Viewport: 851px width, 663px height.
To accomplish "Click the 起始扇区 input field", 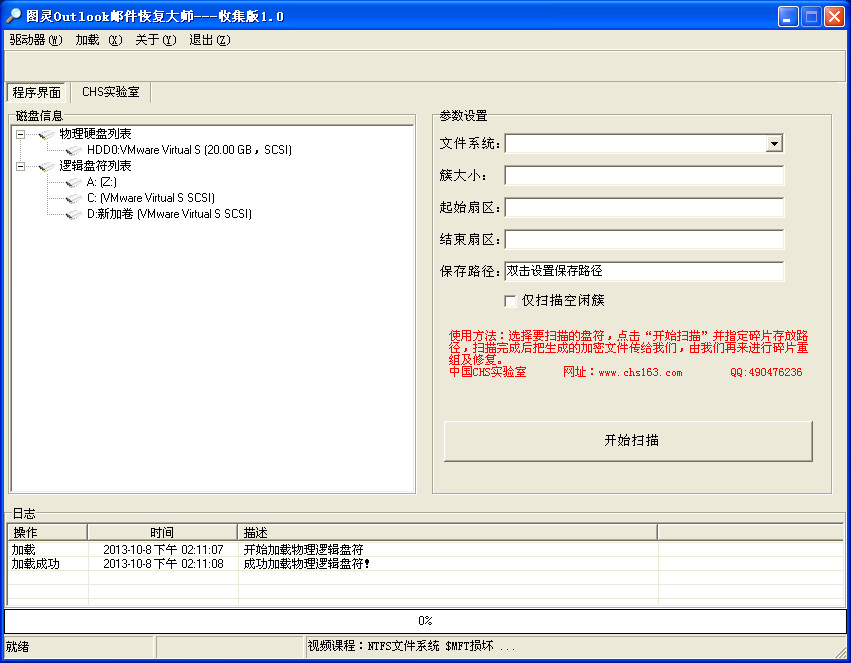I will (x=644, y=208).
